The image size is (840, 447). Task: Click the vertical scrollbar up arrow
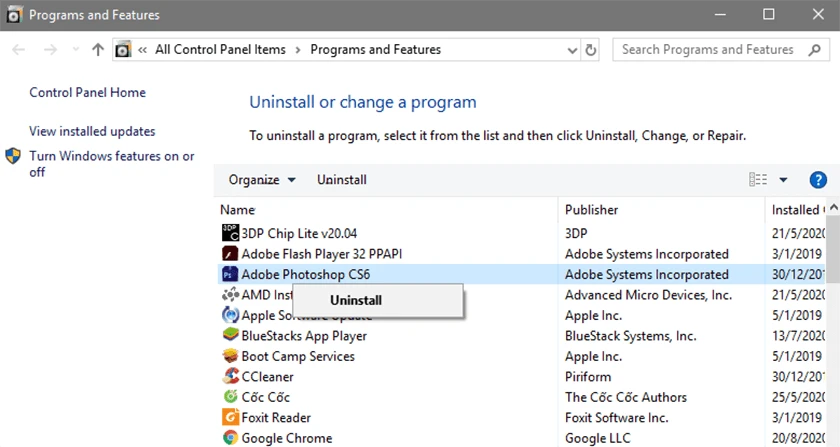[x=833, y=207]
